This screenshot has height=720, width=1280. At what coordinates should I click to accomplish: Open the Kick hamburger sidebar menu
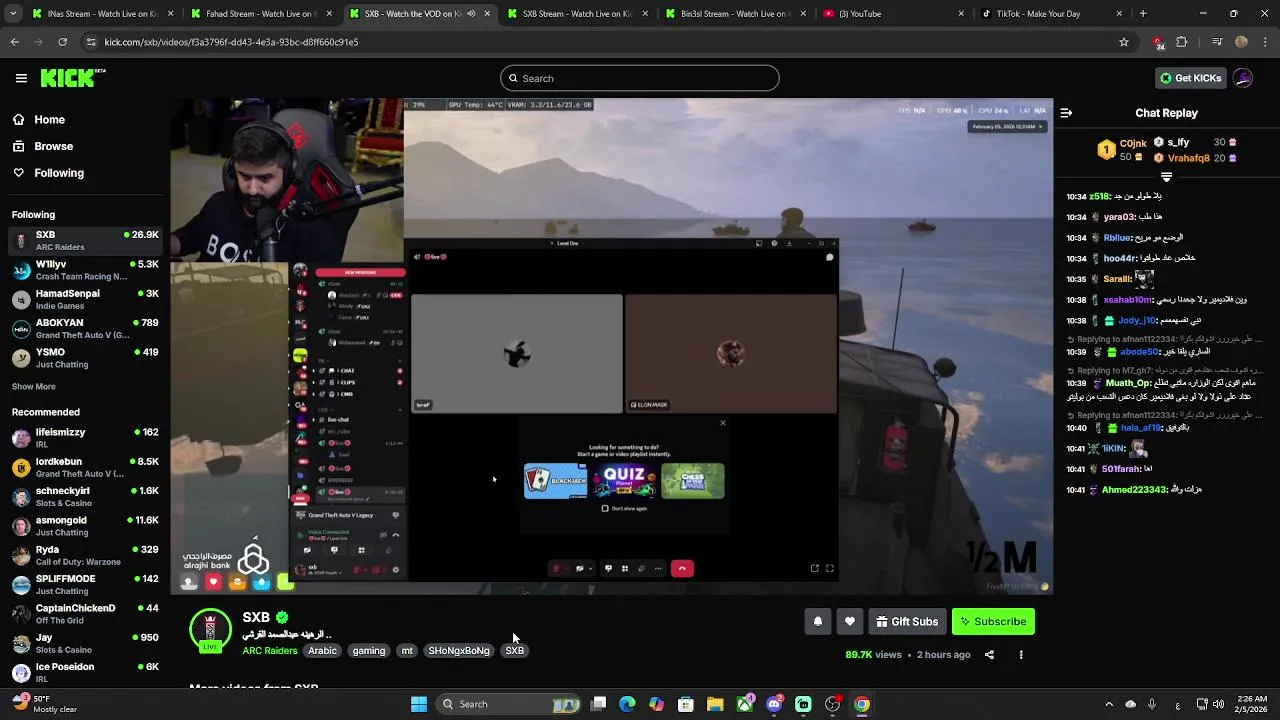tap(21, 78)
